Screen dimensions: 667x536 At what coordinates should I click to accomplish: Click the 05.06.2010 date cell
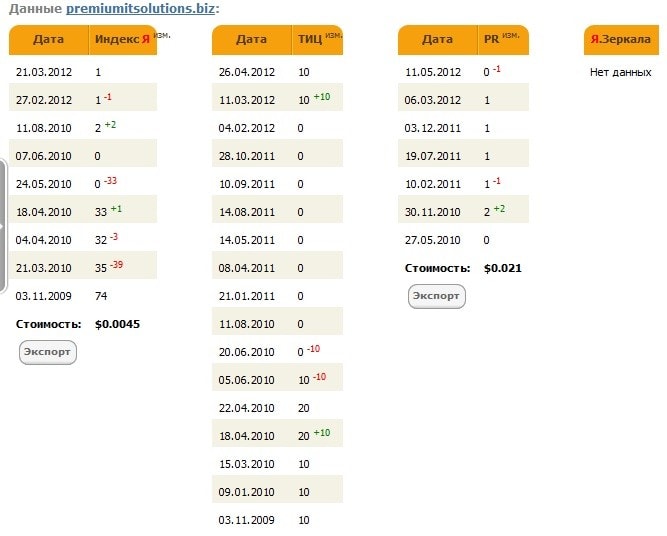(x=248, y=380)
